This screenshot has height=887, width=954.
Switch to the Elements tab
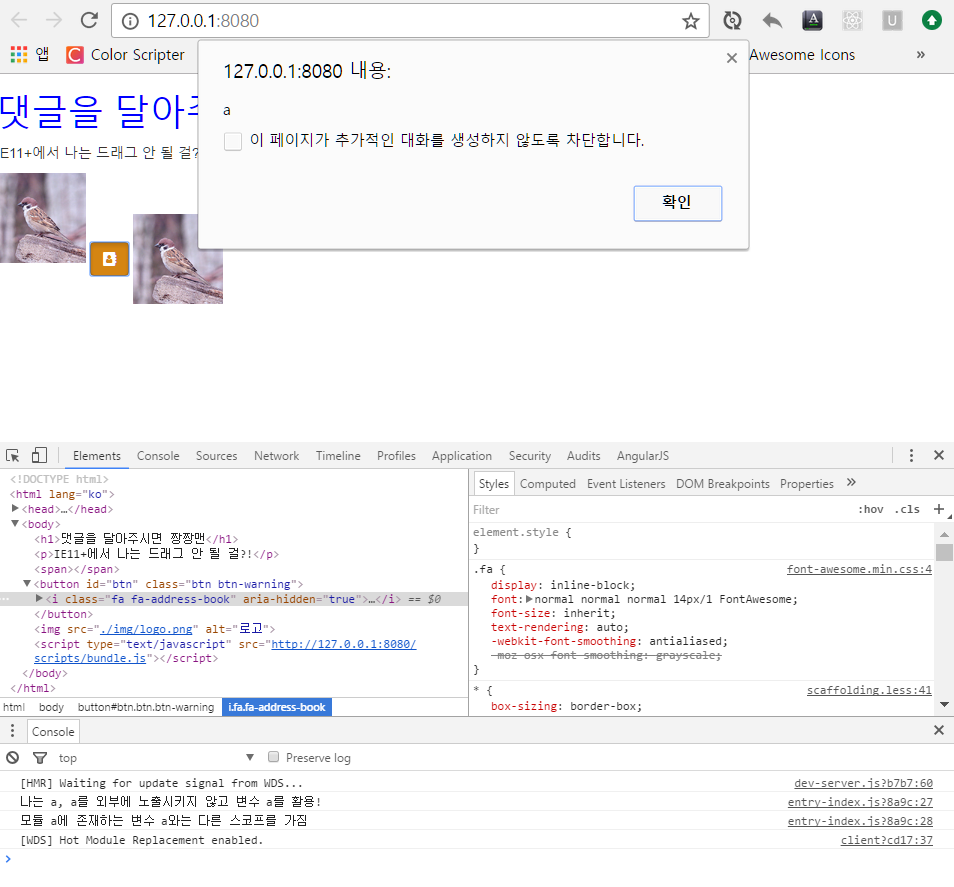coord(97,456)
